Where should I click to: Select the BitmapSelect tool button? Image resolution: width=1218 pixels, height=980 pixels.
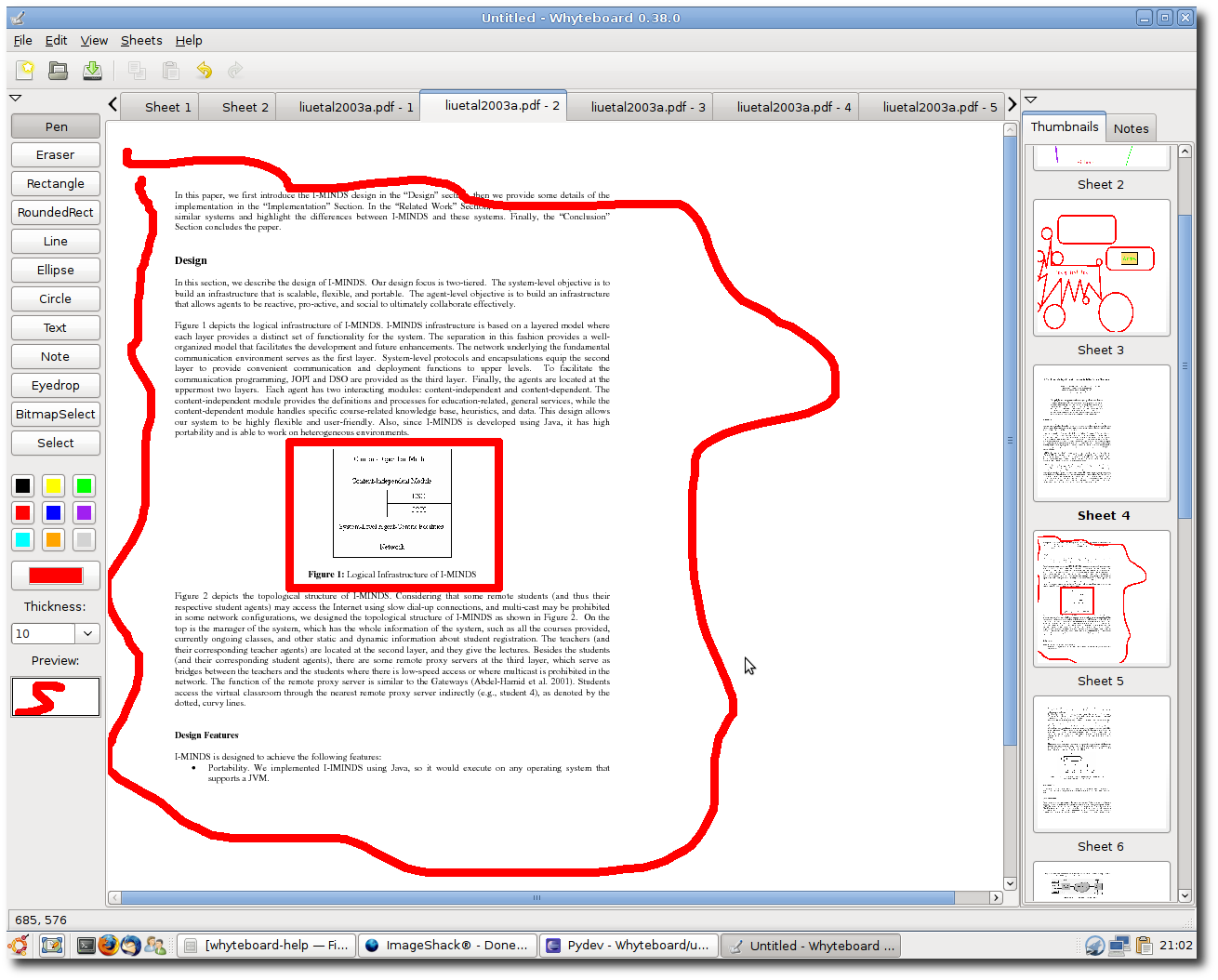(x=56, y=415)
